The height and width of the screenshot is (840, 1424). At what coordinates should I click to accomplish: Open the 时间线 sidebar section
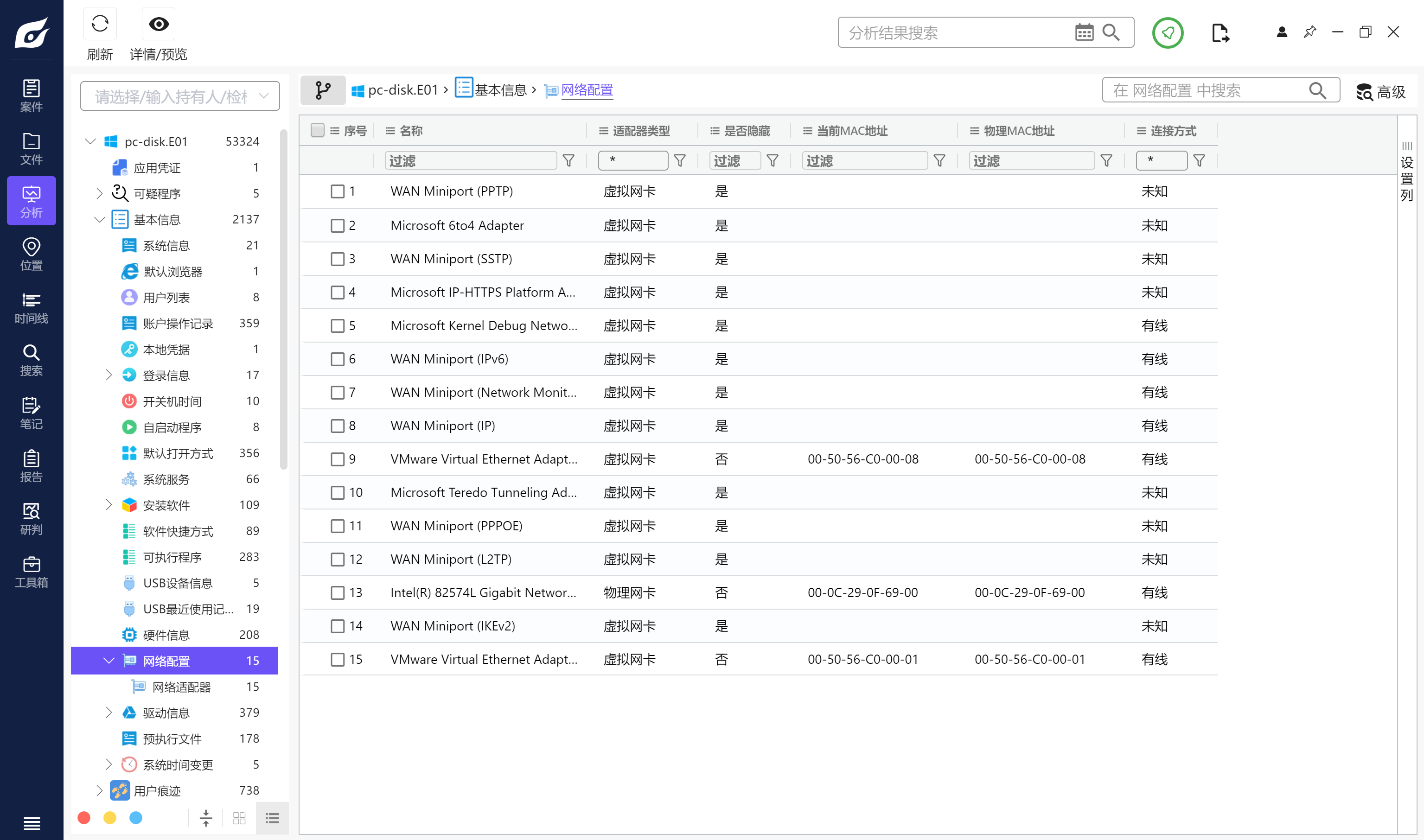[31, 307]
